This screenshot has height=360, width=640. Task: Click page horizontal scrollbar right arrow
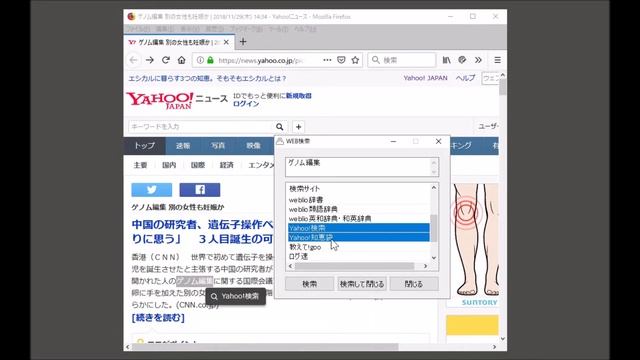tap(494, 347)
